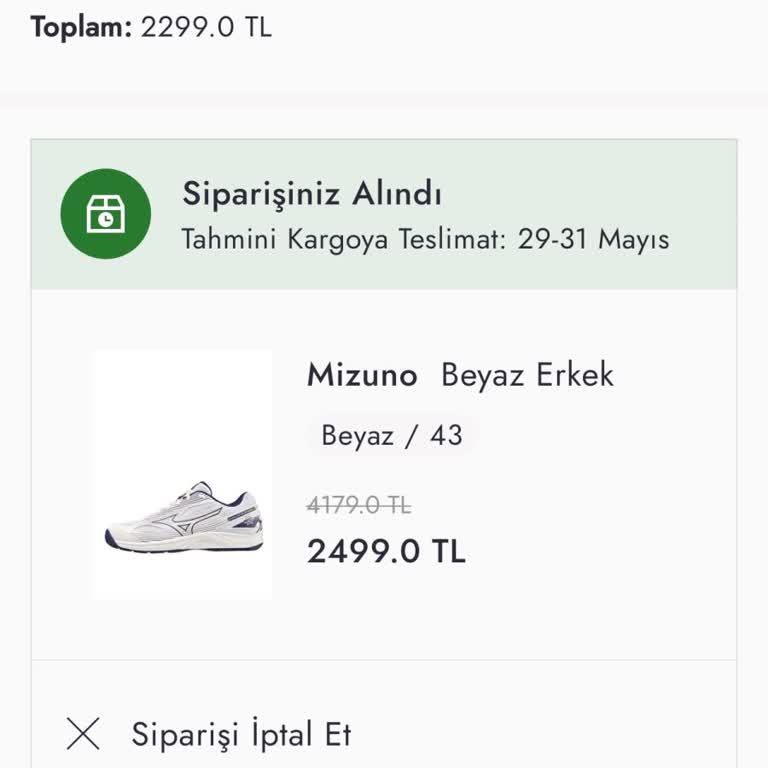
Task: Open the Mizuno shoe product thumbnail
Action: (183, 475)
